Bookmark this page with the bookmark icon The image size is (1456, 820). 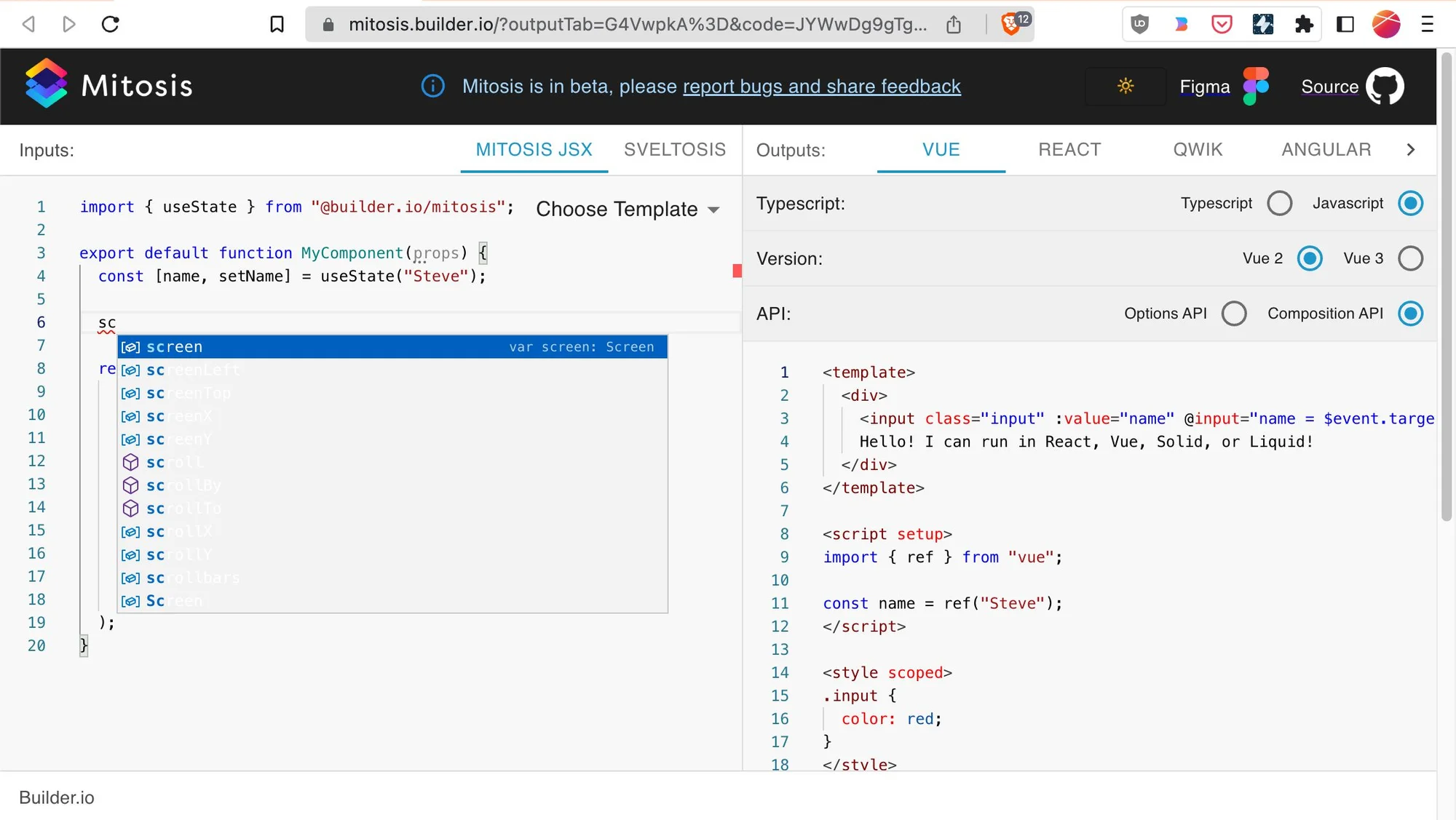[x=277, y=25]
